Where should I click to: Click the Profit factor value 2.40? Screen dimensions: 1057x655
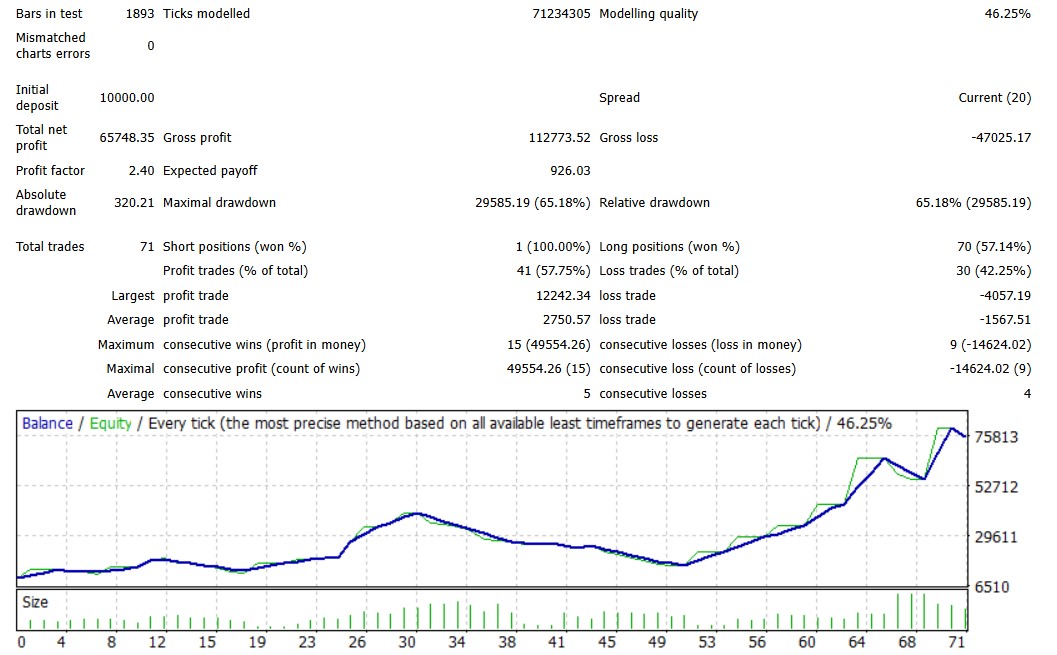[x=142, y=170]
